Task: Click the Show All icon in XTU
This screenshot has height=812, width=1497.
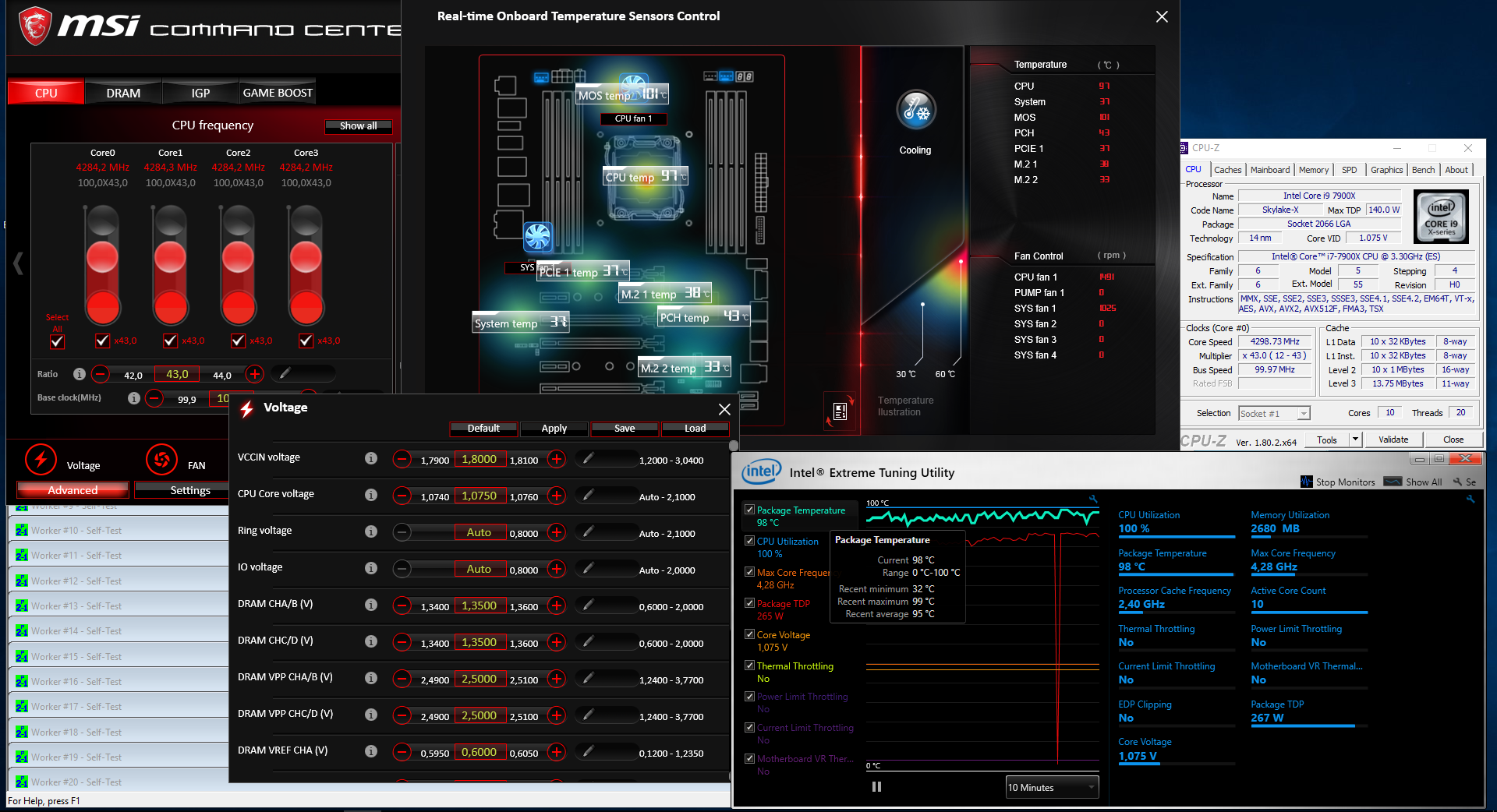Action: tap(1393, 482)
